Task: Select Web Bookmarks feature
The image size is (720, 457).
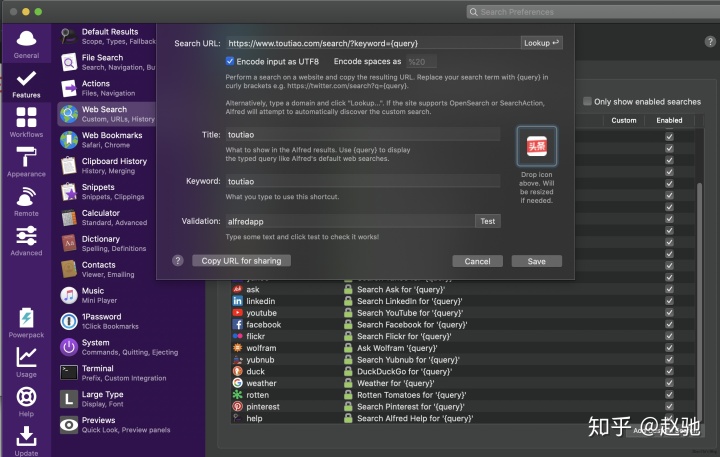Action: [x=108, y=140]
